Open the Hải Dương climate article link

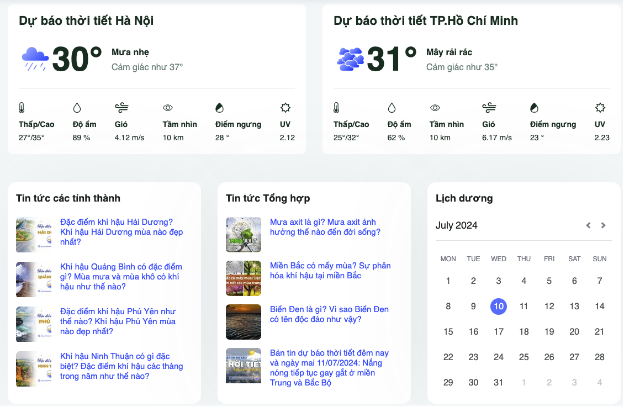pyautogui.click(x=121, y=232)
